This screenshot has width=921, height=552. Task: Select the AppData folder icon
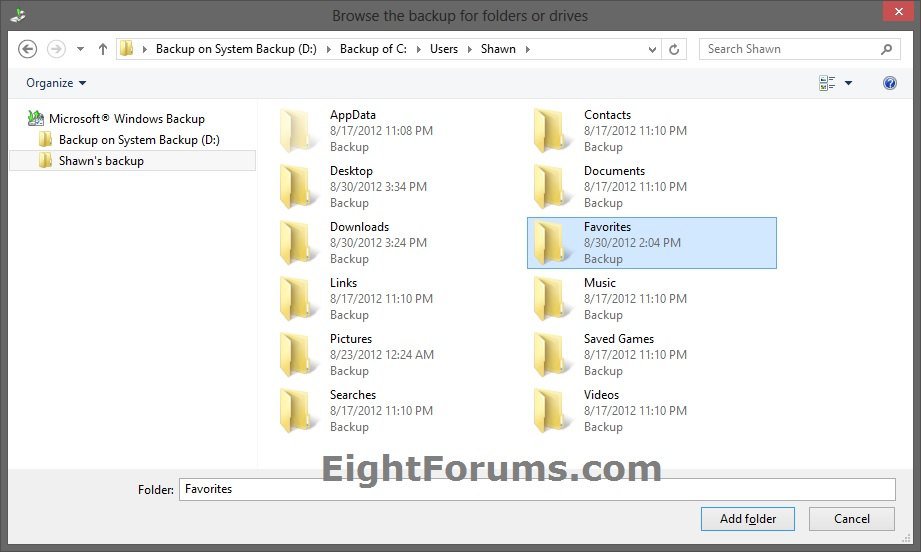click(x=298, y=131)
